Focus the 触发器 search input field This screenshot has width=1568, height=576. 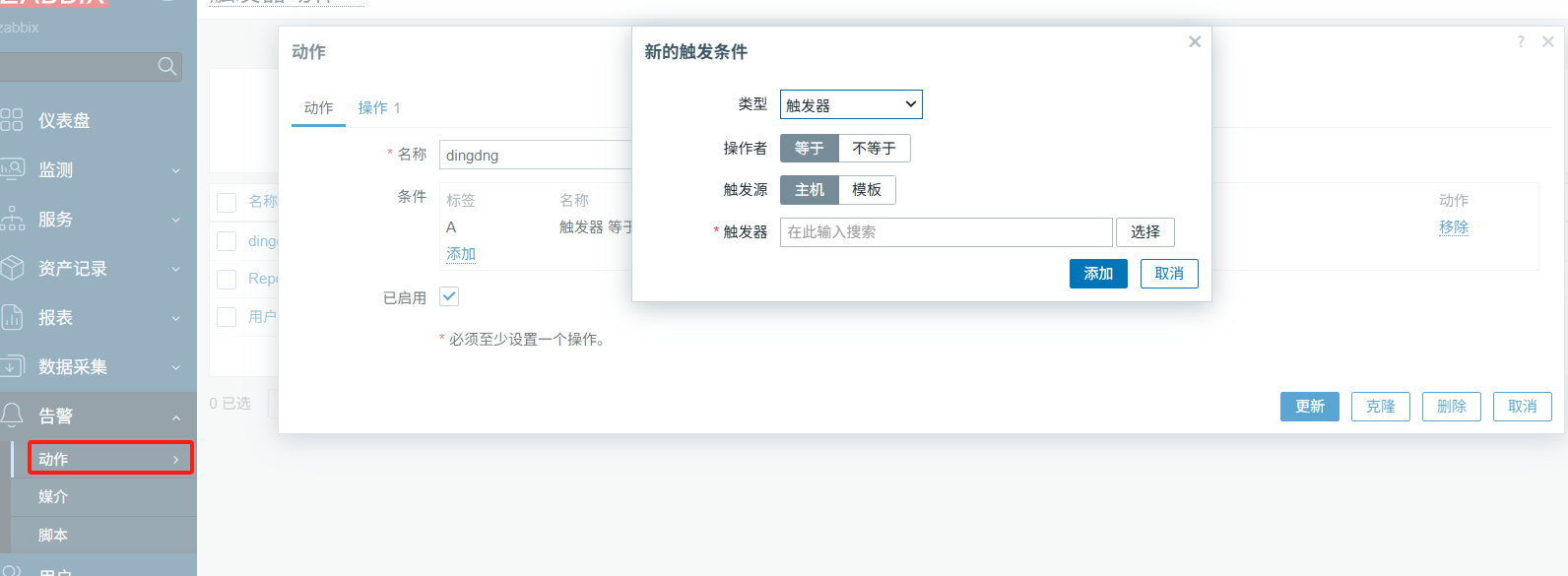[947, 232]
